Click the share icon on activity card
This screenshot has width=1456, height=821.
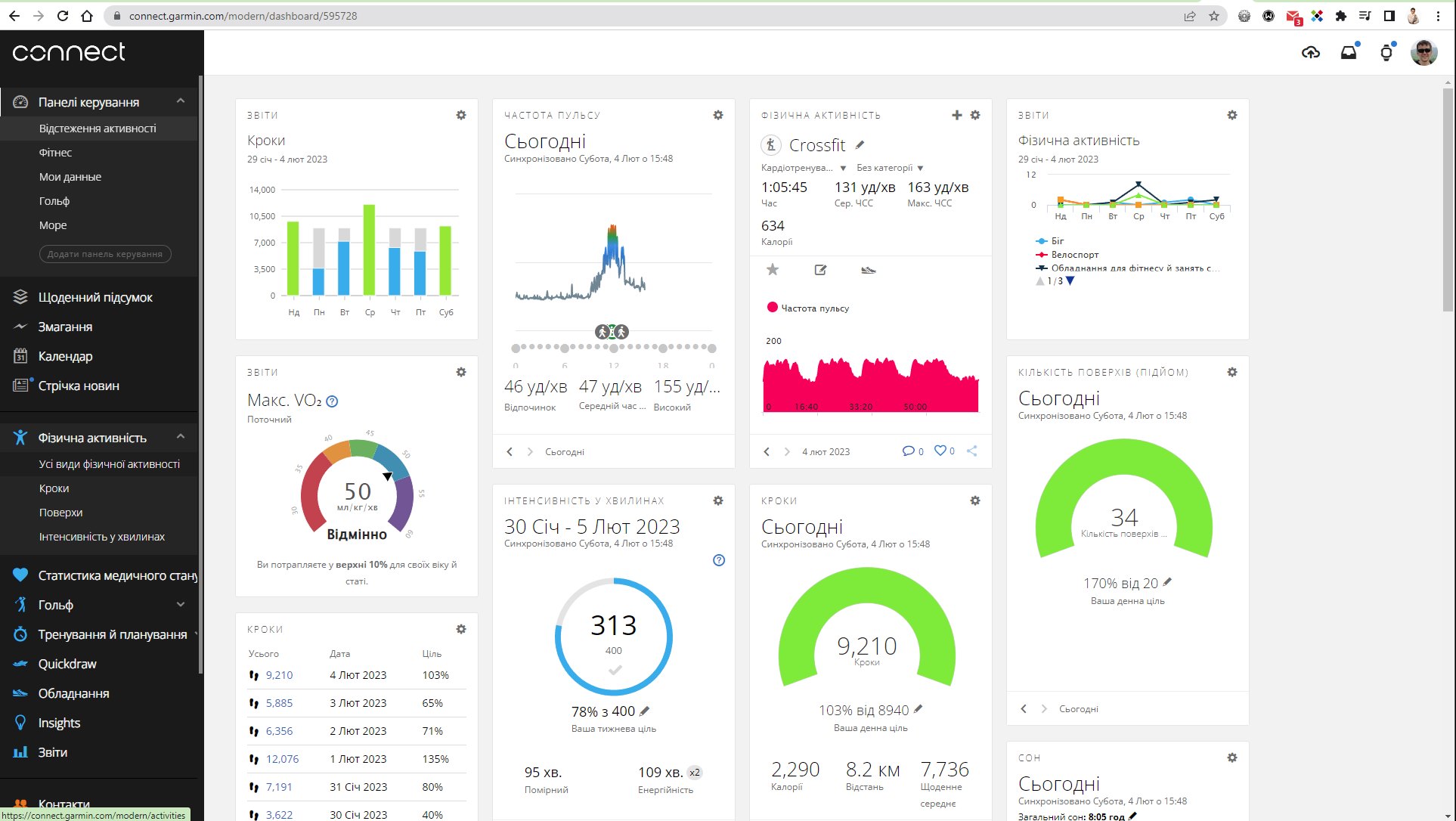click(972, 451)
